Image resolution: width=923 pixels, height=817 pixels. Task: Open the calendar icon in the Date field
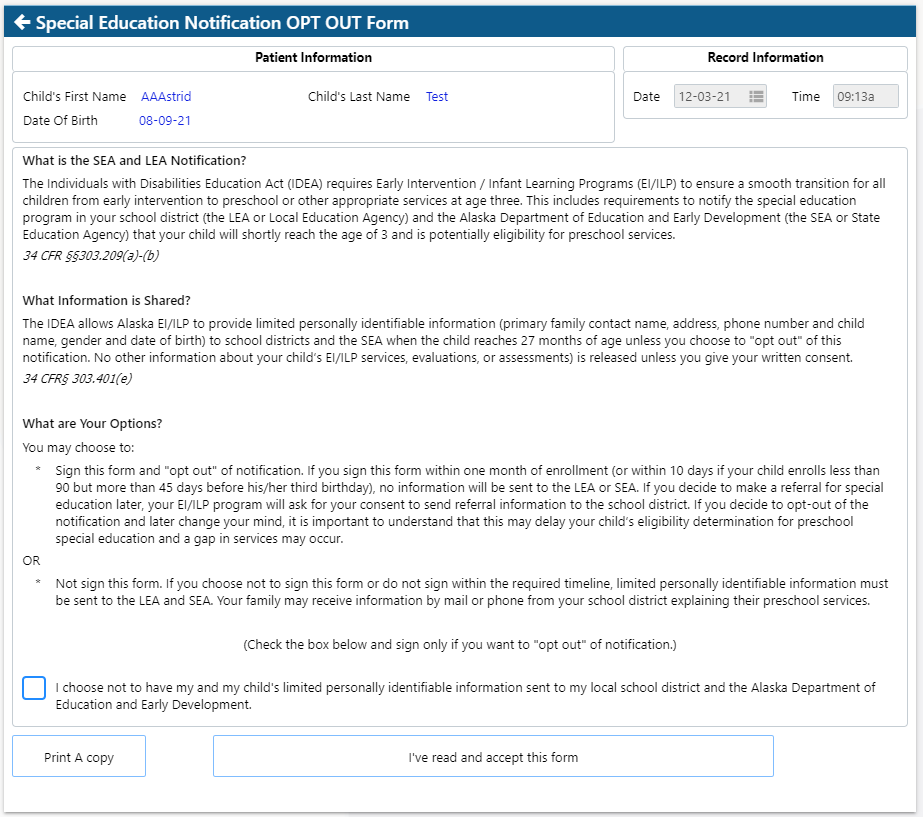[756, 97]
